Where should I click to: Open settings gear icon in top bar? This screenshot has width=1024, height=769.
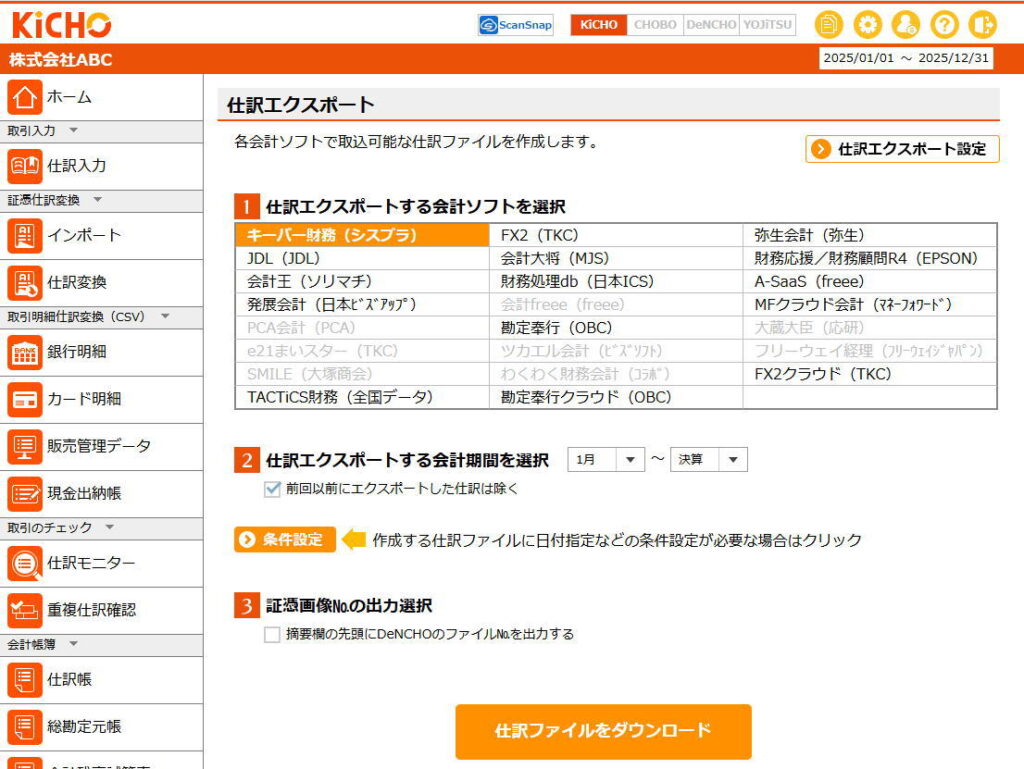pyautogui.click(x=867, y=25)
